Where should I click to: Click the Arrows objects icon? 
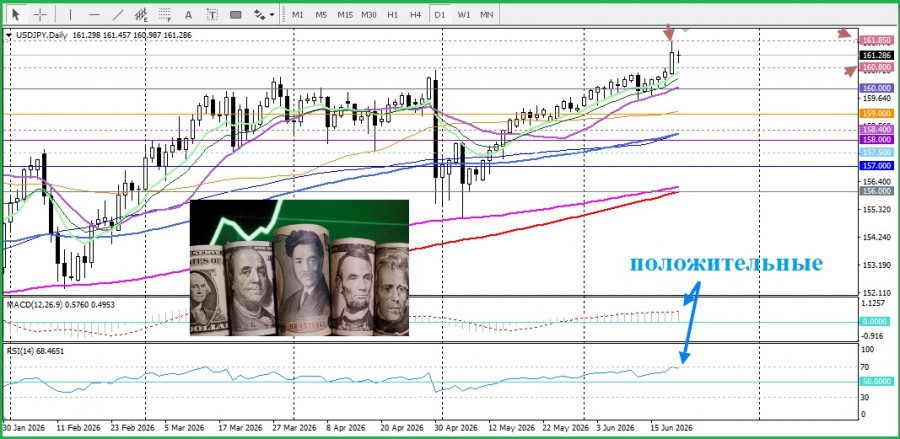(259, 15)
